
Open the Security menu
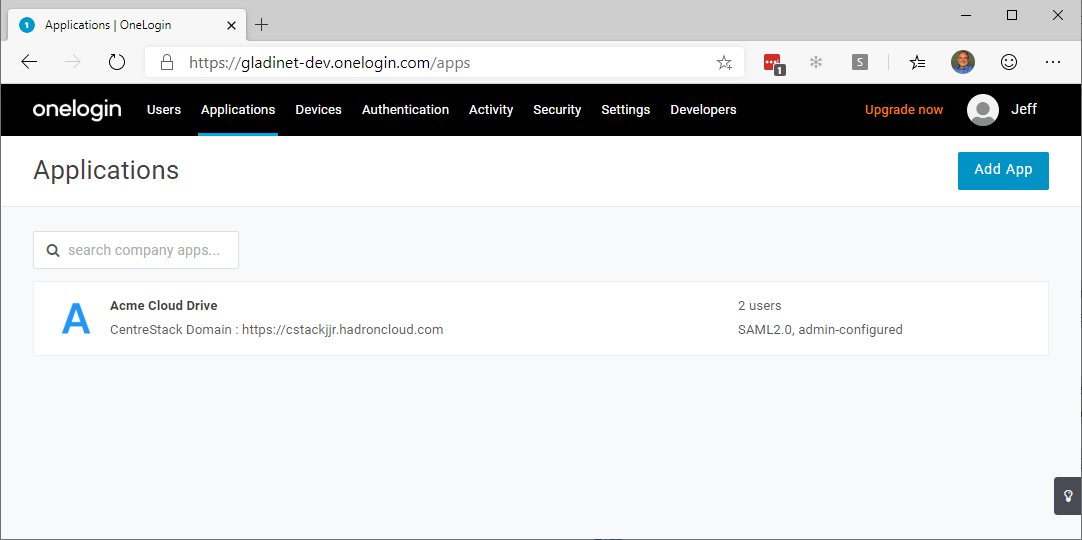(x=557, y=110)
